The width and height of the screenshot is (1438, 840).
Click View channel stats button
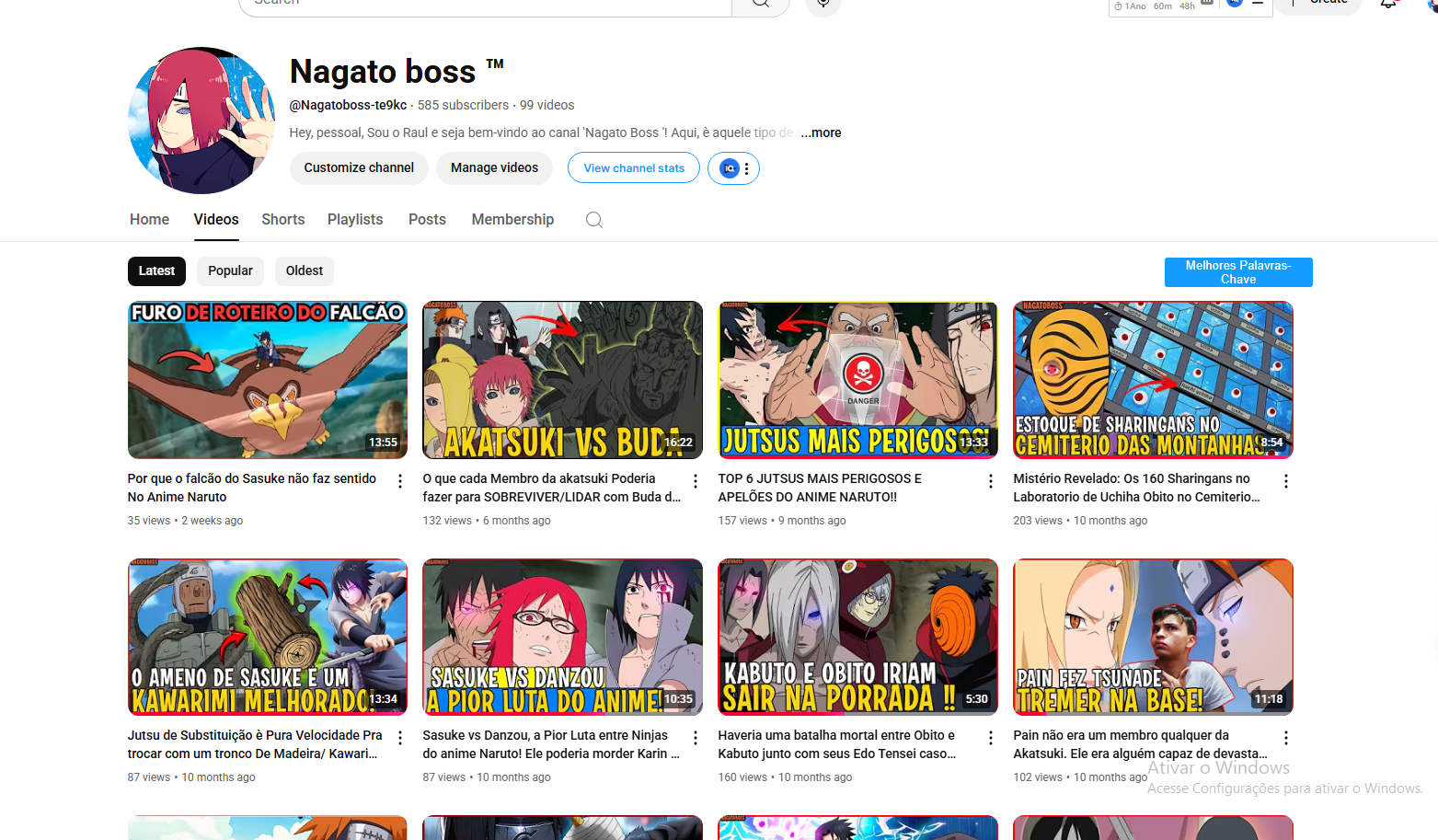coord(634,168)
